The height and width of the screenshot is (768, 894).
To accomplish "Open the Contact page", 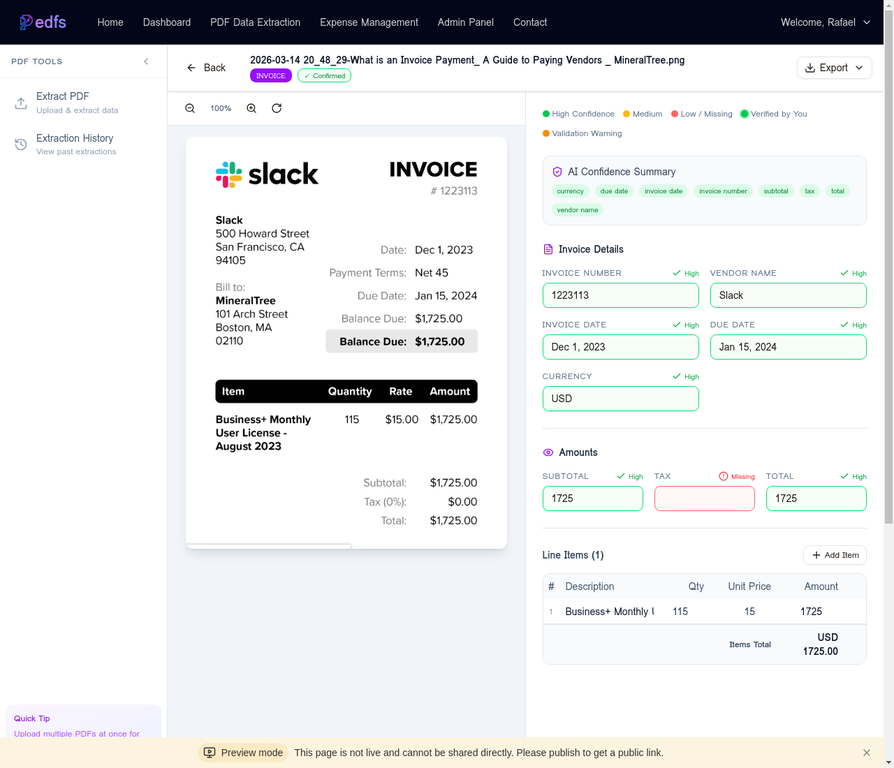I will 530,22.
